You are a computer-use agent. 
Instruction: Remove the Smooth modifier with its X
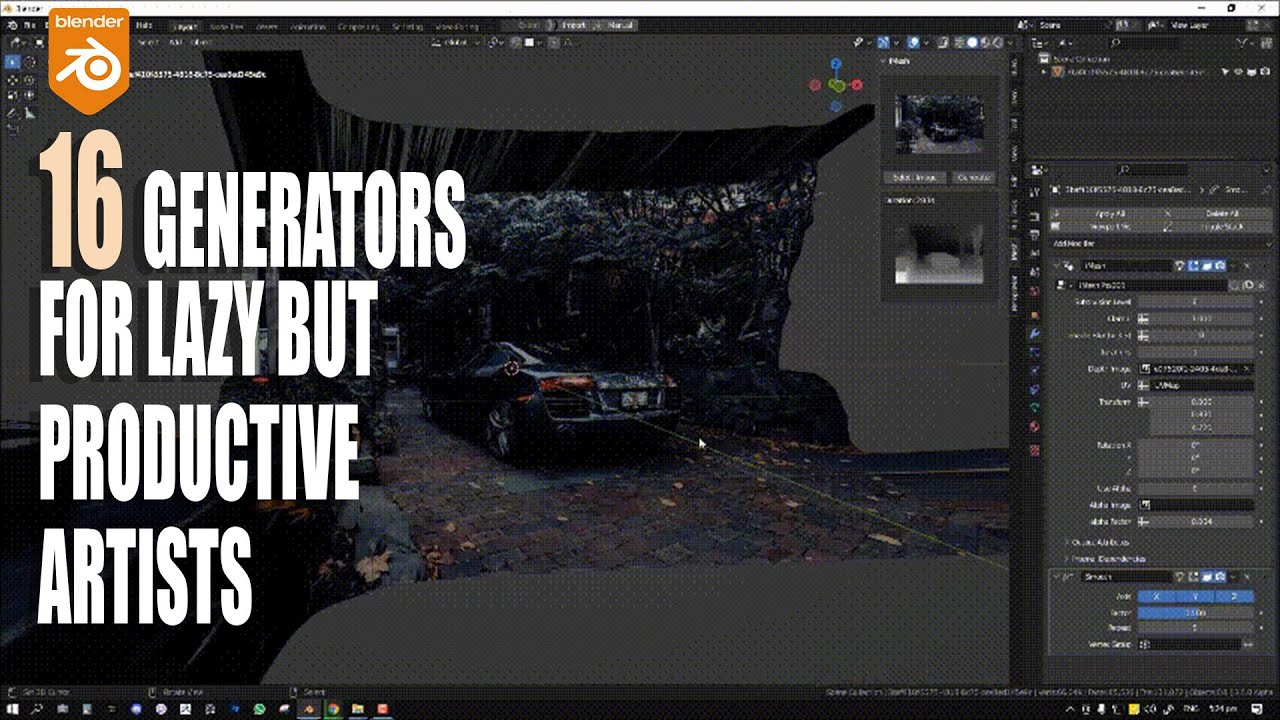click(1246, 577)
